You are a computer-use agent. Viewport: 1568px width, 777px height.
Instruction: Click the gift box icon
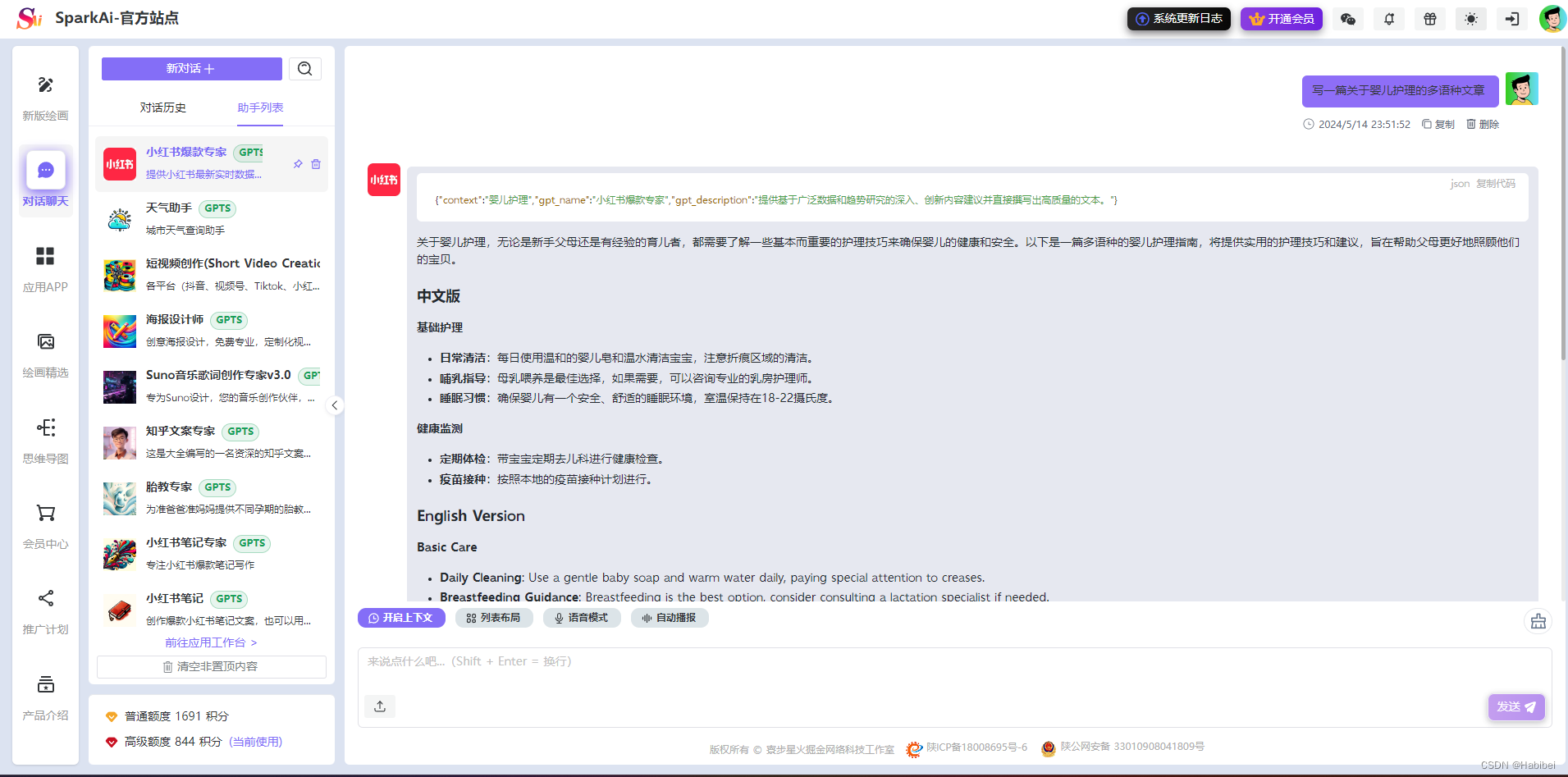coord(1430,19)
